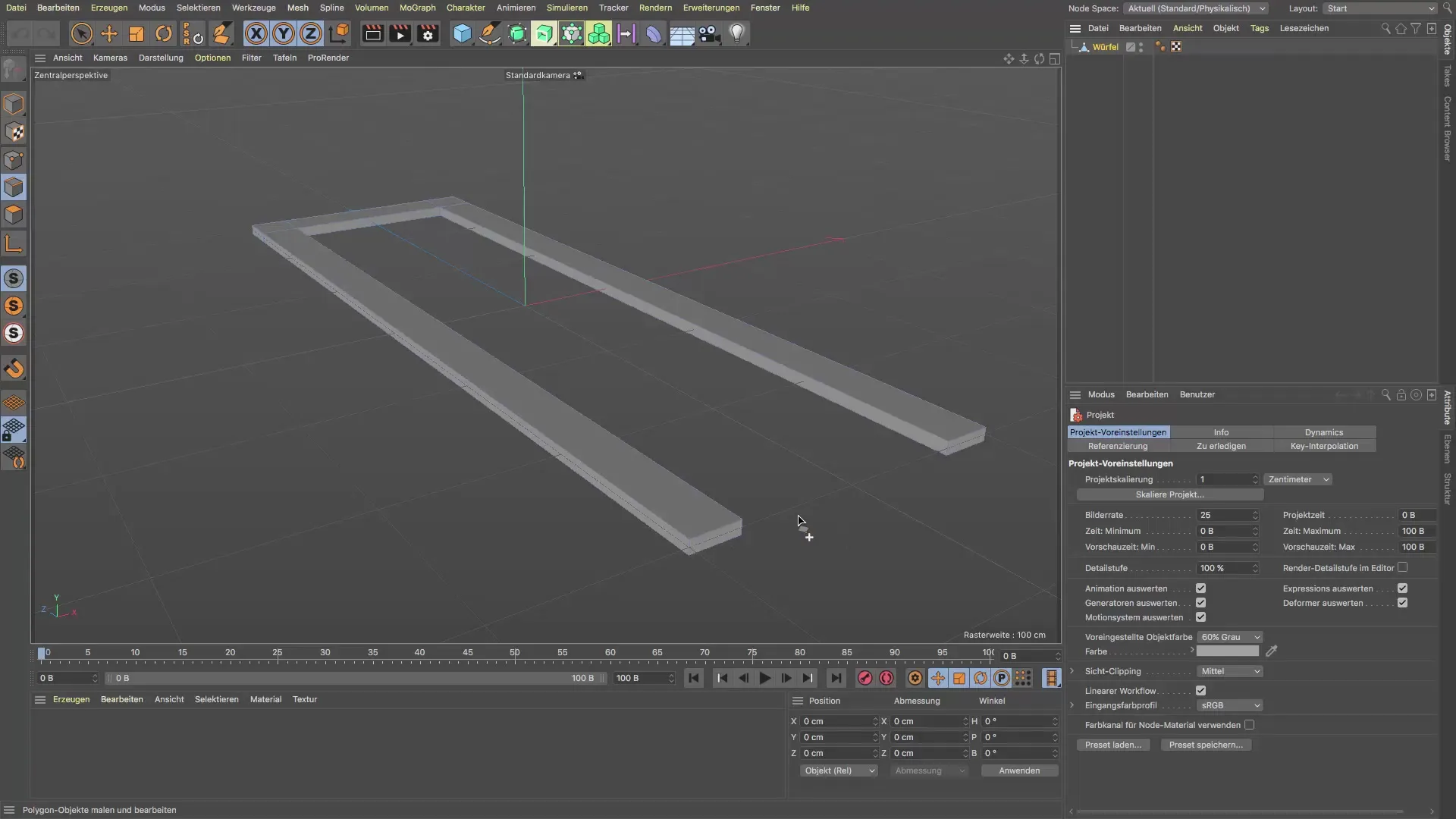Switch to model mode in left palette
This screenshot has width=1456, height=819.
(x=14, y=104)
